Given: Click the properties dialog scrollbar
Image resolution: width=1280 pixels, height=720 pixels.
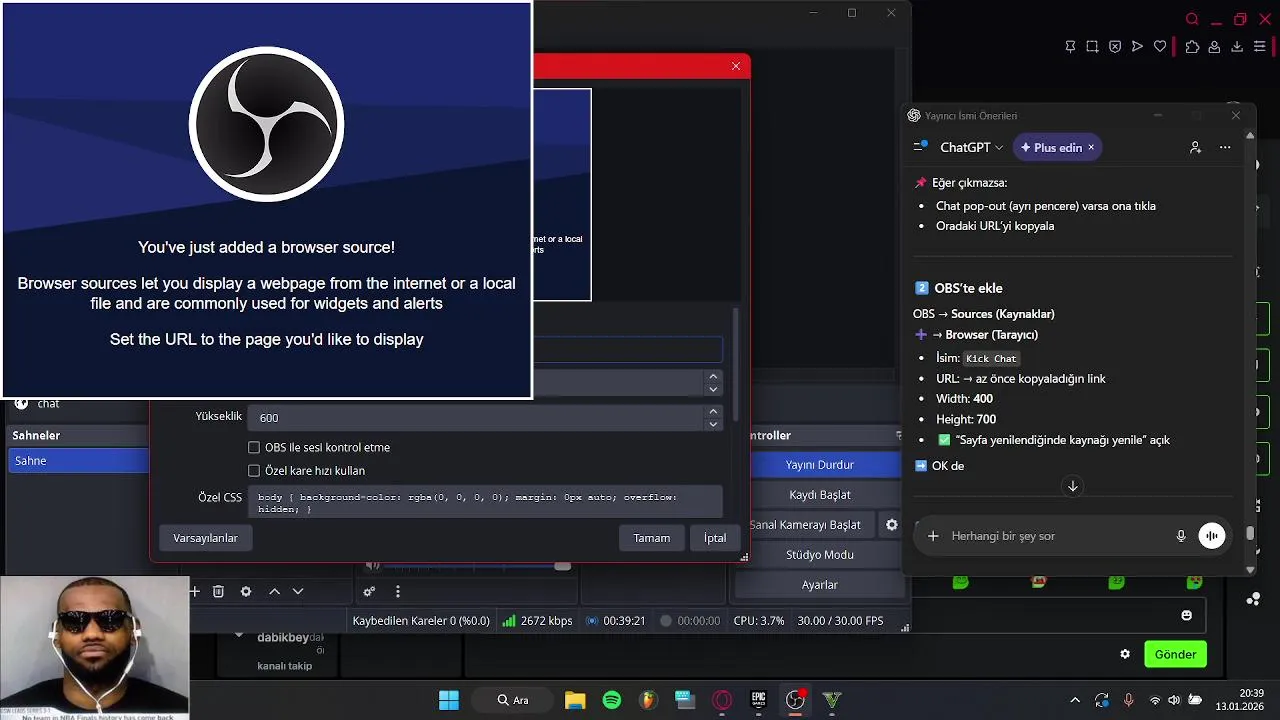Looking at the screenshot, I should pyautogui.click(x=736, y=365).
